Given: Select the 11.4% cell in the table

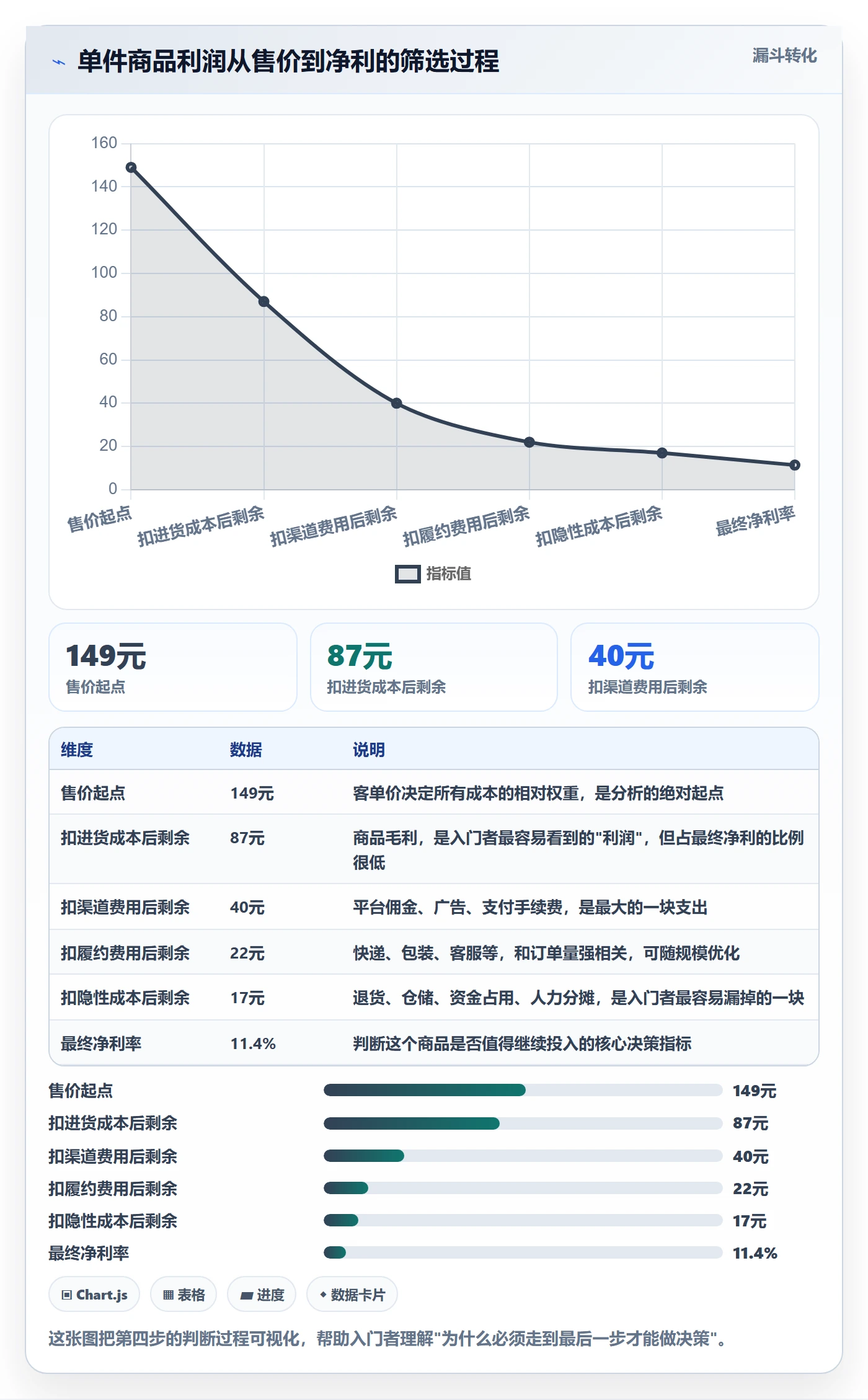Looking at the screenshot, I should pos(253,1043).
